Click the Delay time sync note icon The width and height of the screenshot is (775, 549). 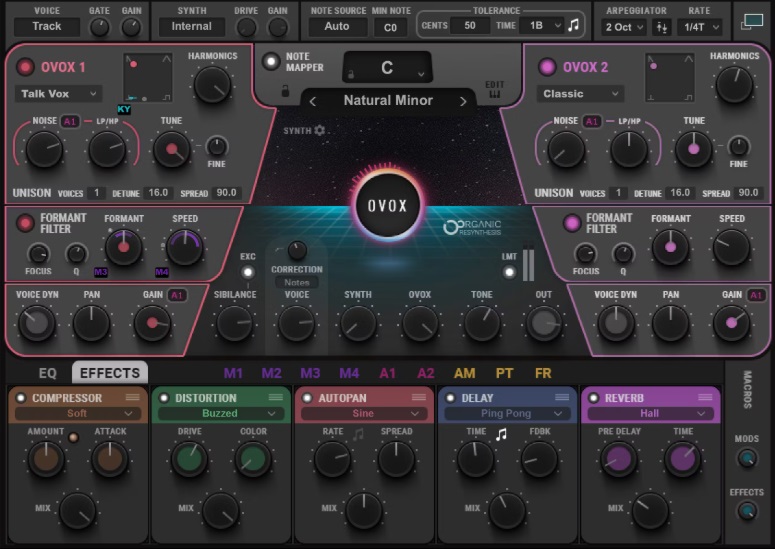click(501, 434)
